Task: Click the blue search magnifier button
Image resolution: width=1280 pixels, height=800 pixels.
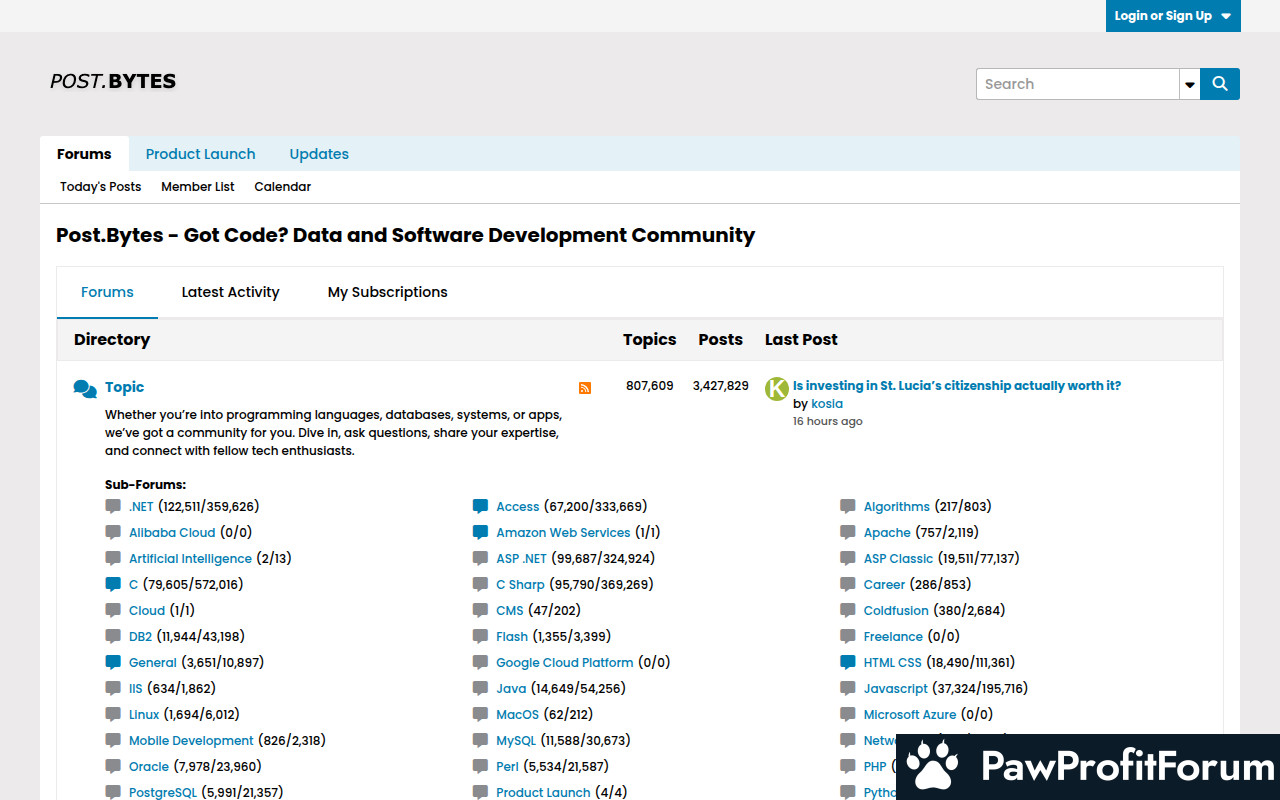Action: [1220, 84]
